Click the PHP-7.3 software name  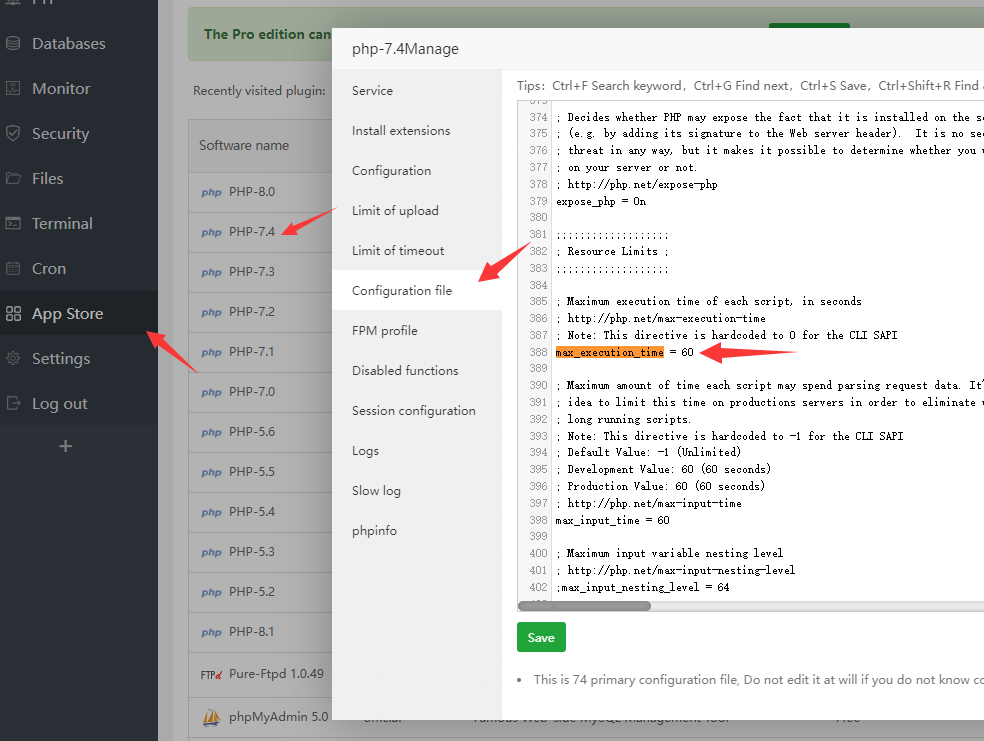tap(252, 272)
